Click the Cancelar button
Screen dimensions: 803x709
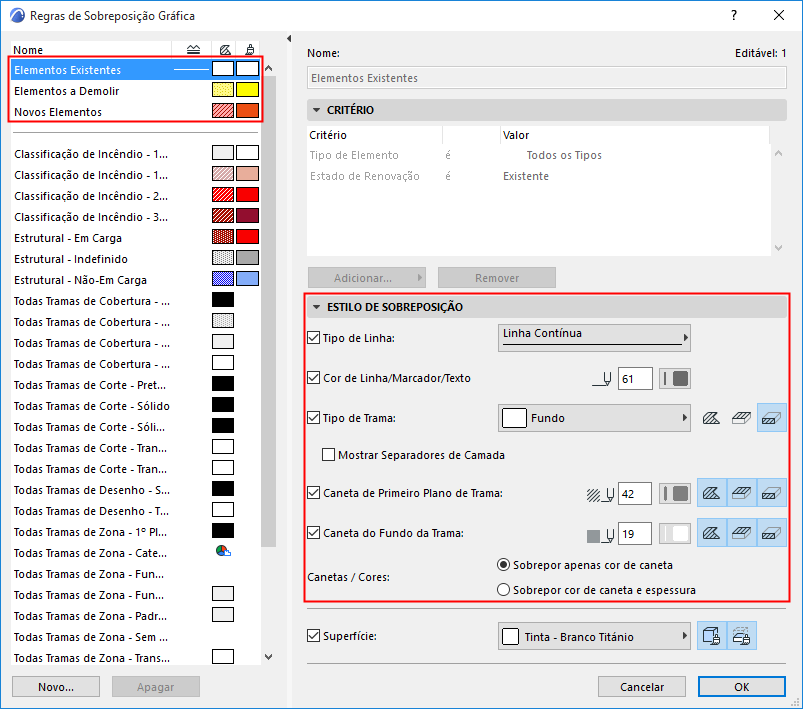pos(642,686)
